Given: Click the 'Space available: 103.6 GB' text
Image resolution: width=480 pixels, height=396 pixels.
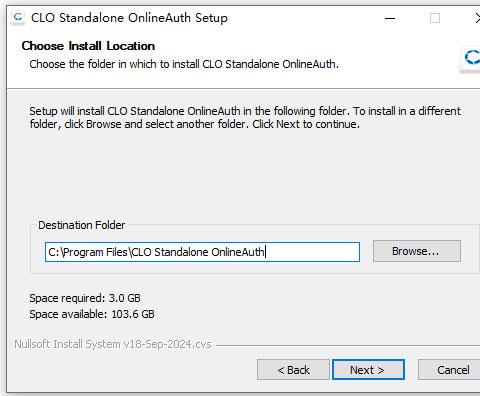Looking at the screenshot, I should pyautogui.click(x=92, y=314).
